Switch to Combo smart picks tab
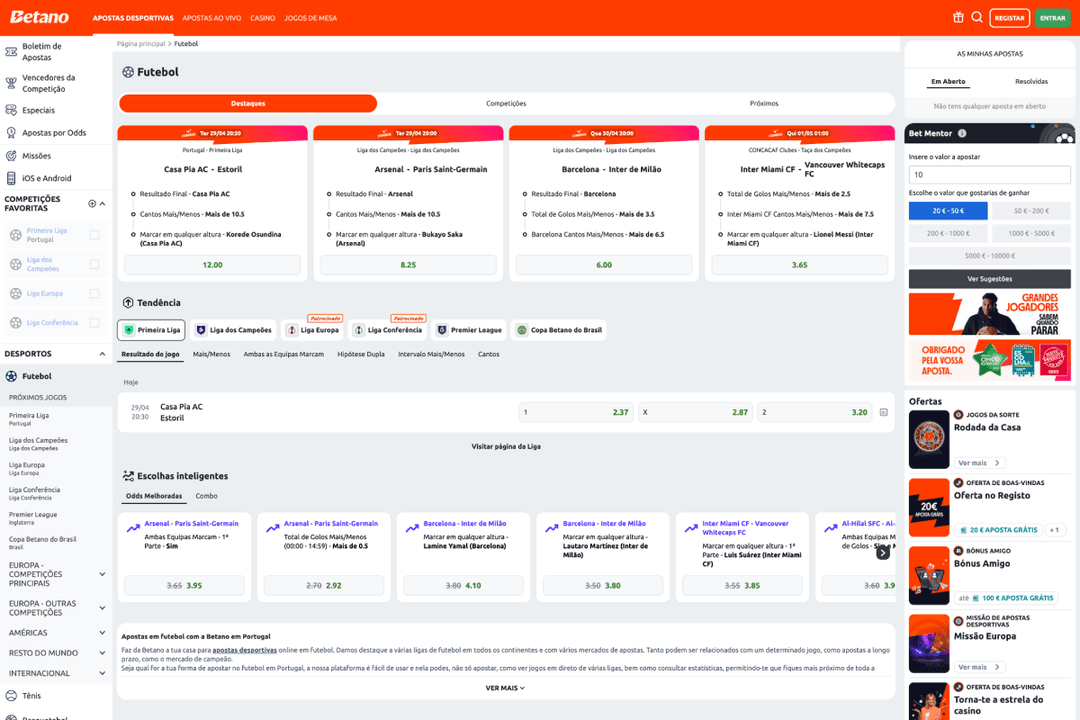The height and width of the screenshot is (720, 1080). coord(206,496)
